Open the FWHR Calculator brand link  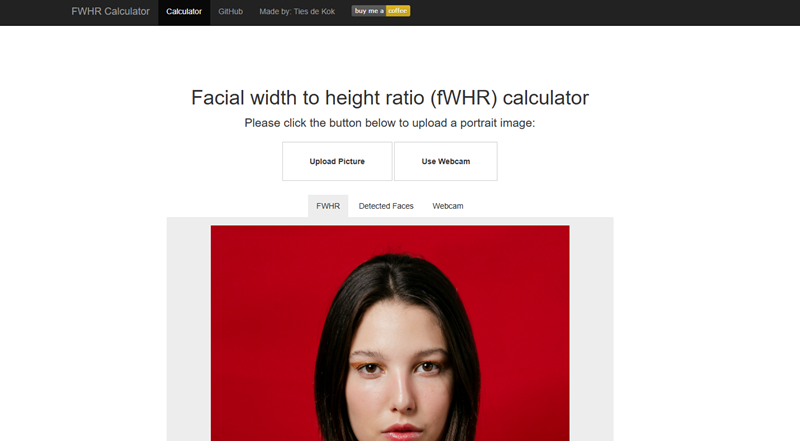coord(110,11)
